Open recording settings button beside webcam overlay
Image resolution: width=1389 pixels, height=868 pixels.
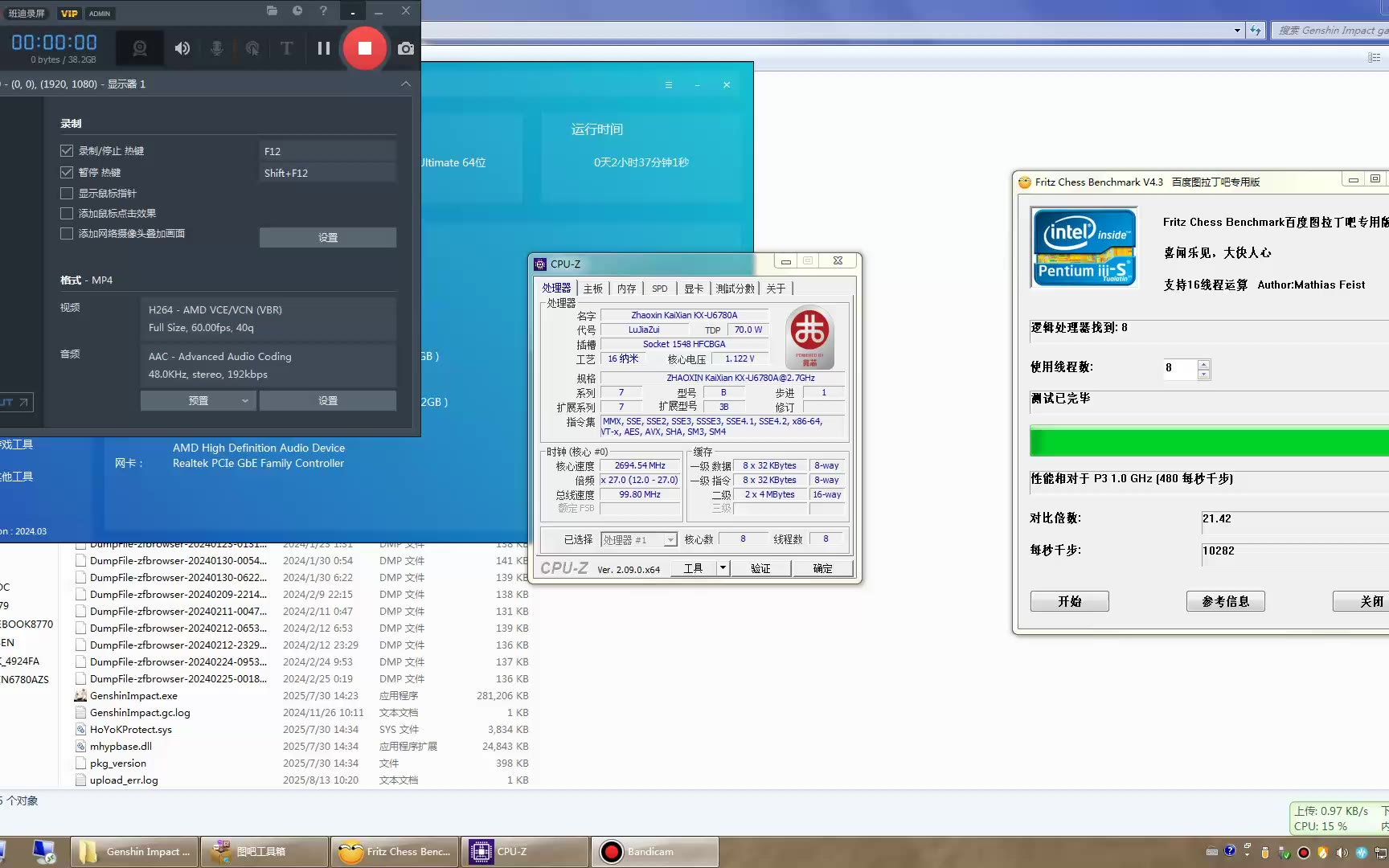[x=328, y=237]
